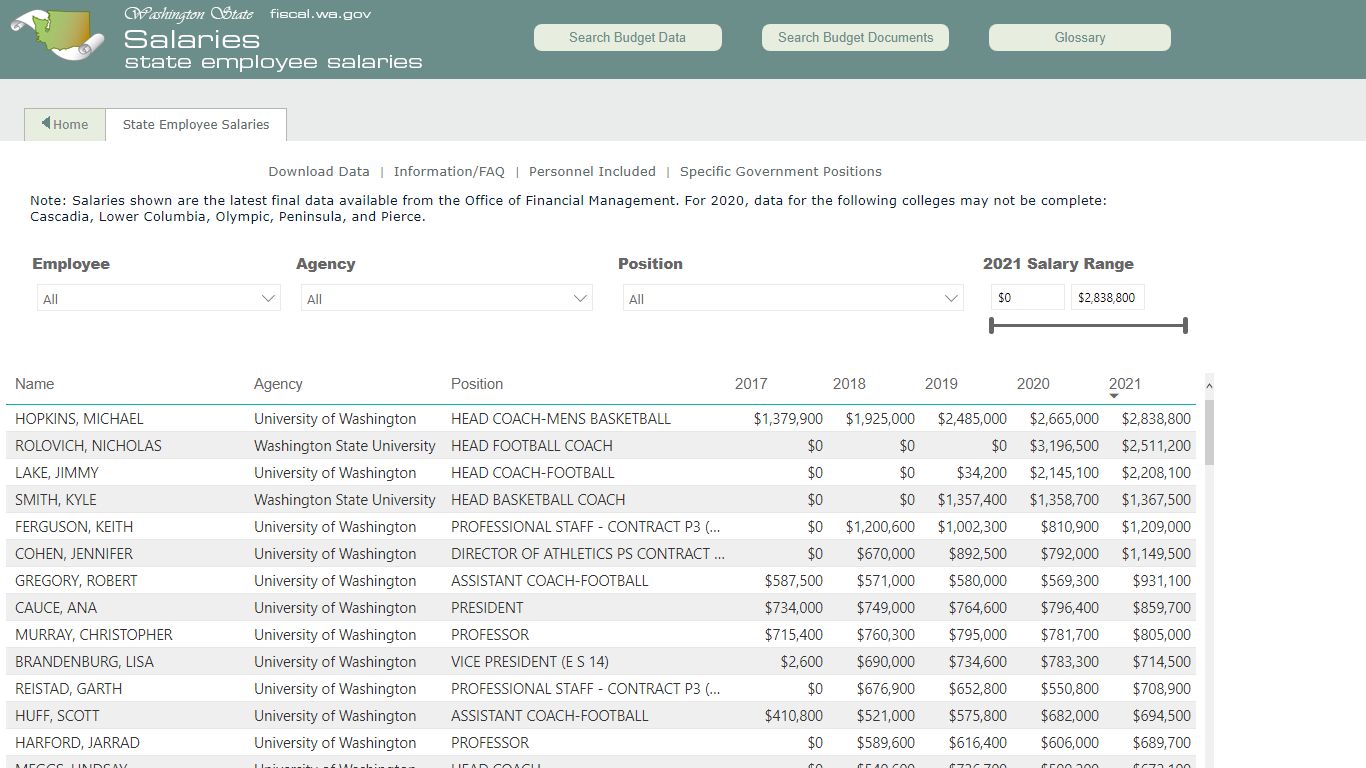The image size is (1366, 768).
Task: Select the LAKE, JIMMY name cell
Action: tap(56, 473)
